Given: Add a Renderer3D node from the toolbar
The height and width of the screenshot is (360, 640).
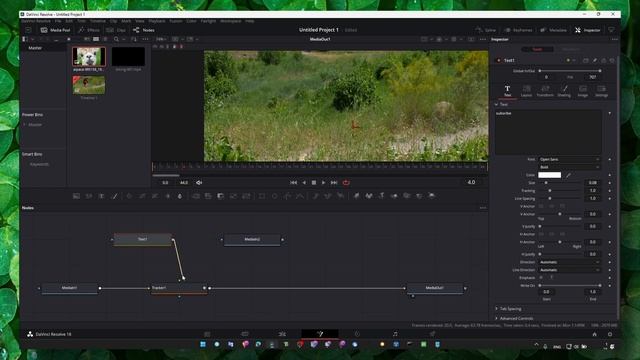Looking at the screenshot, I should coord(432,196).
